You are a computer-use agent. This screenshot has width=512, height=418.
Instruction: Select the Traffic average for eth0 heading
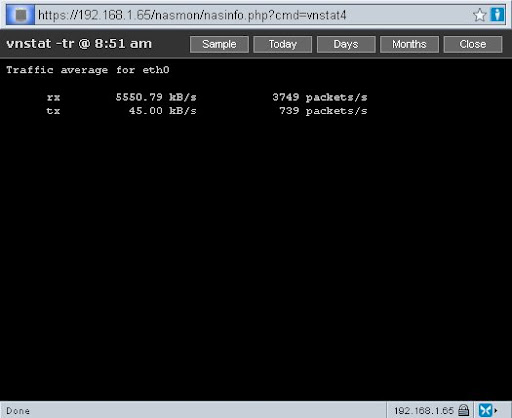pyautogui.click(x=88, y=70)
